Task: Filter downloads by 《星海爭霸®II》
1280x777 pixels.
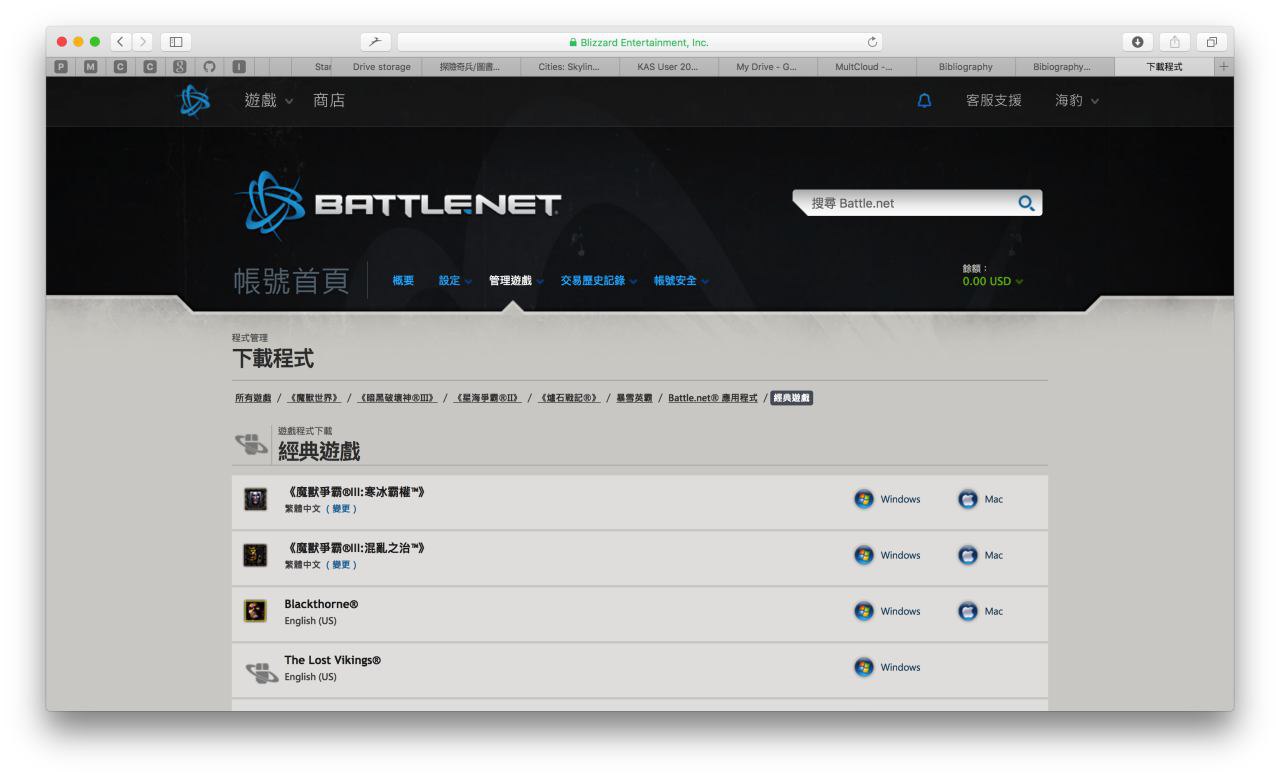Action: click(x=487, y=398)
